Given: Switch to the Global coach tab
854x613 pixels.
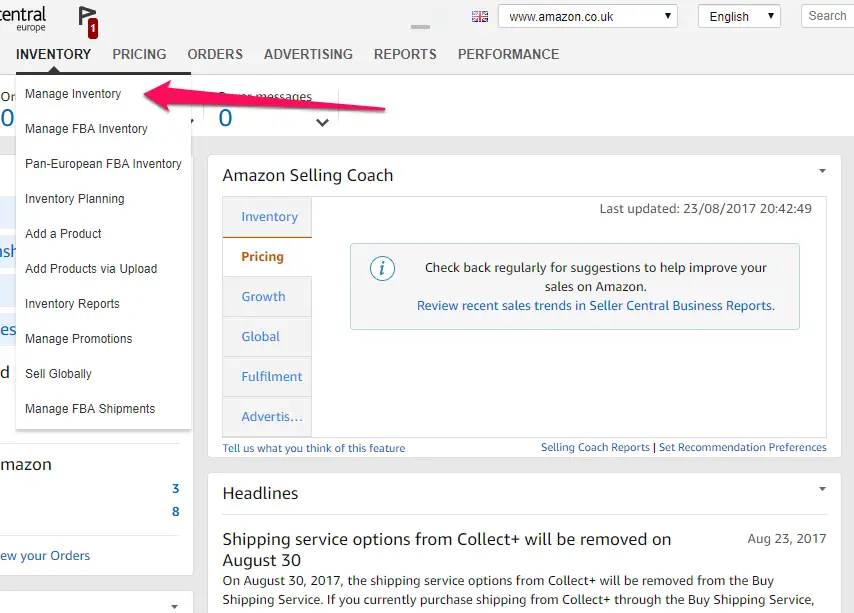Looking at the screenshot, I should pyautogui.click(x=267, y=336).
